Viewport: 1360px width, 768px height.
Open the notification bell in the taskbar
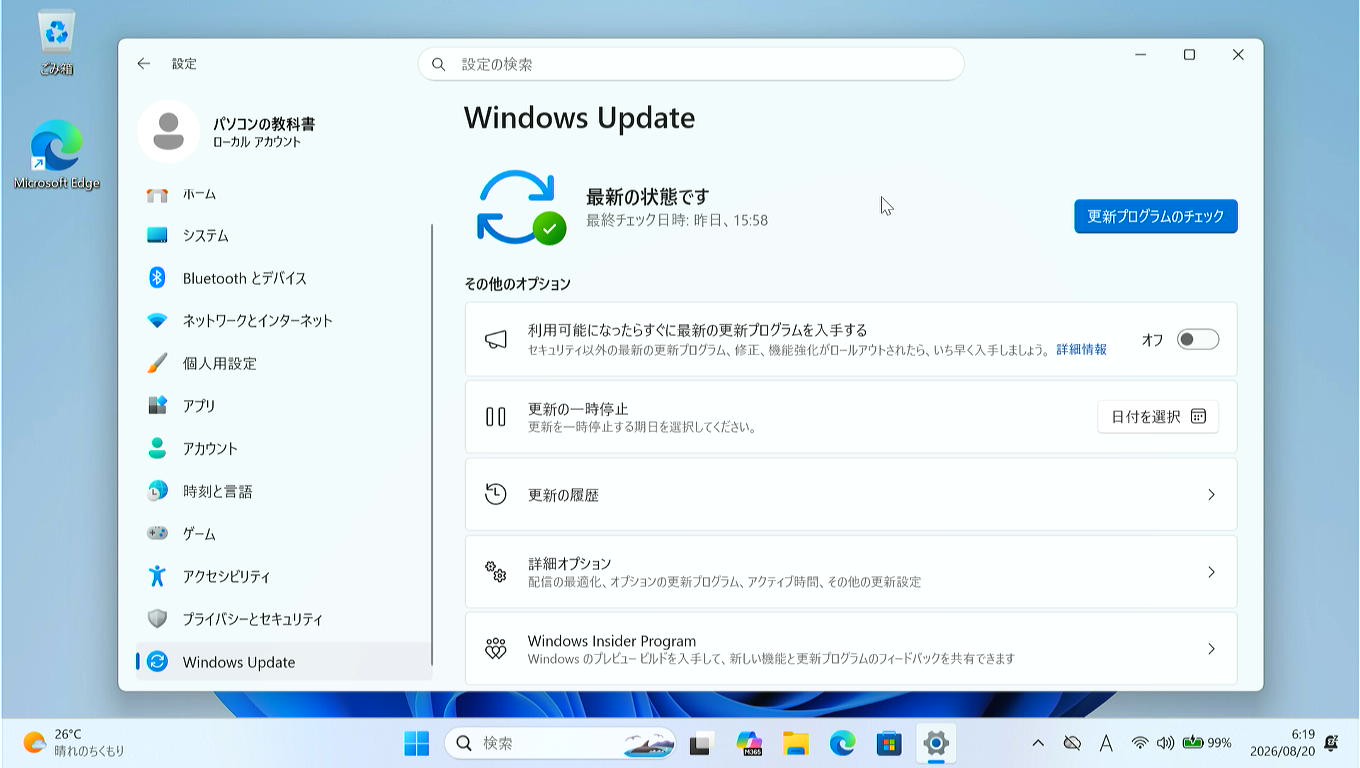1331,743
